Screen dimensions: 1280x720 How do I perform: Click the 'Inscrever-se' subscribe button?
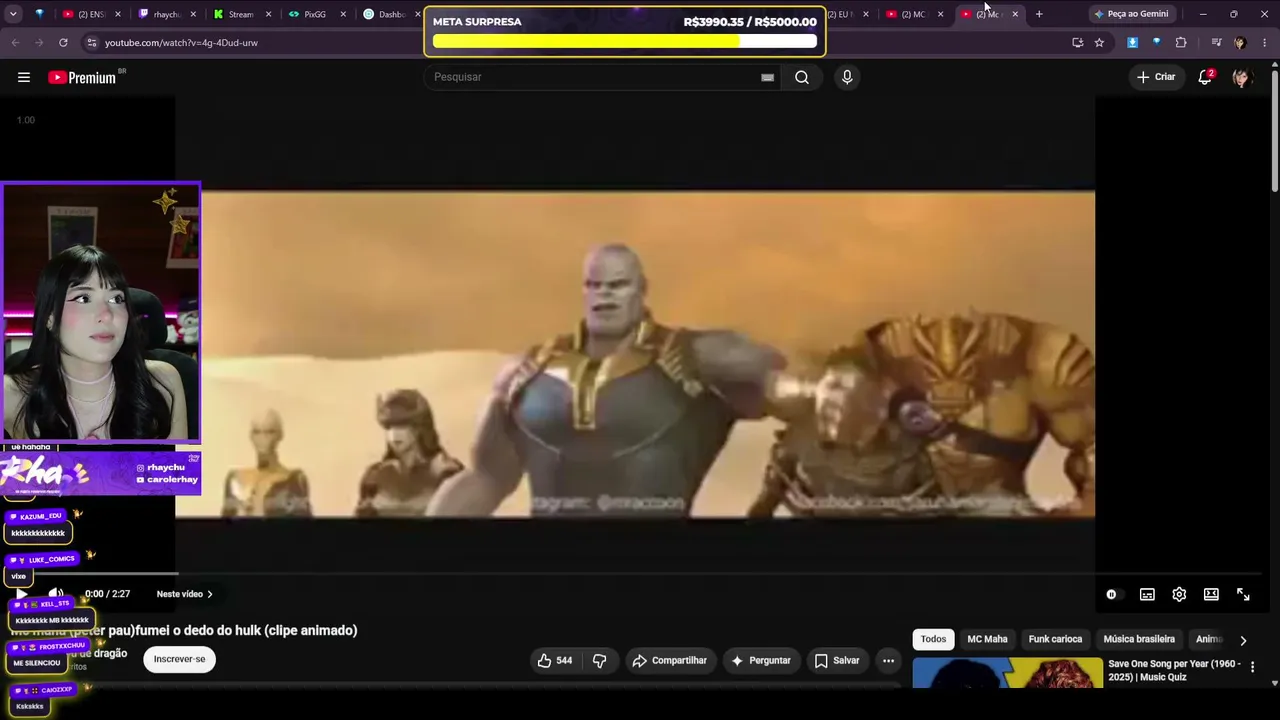[x=179, y=659]
